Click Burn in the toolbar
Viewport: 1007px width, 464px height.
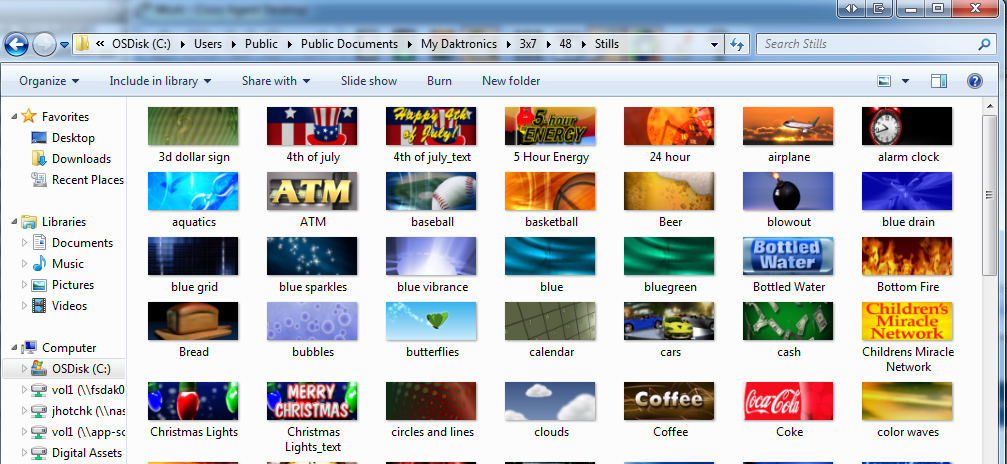point(439,81)
